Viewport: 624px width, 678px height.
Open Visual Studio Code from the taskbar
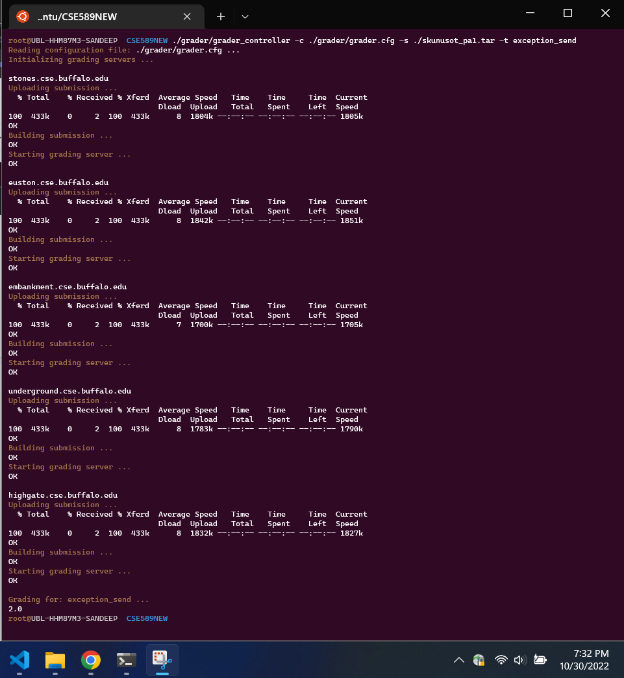coord(19,660)
